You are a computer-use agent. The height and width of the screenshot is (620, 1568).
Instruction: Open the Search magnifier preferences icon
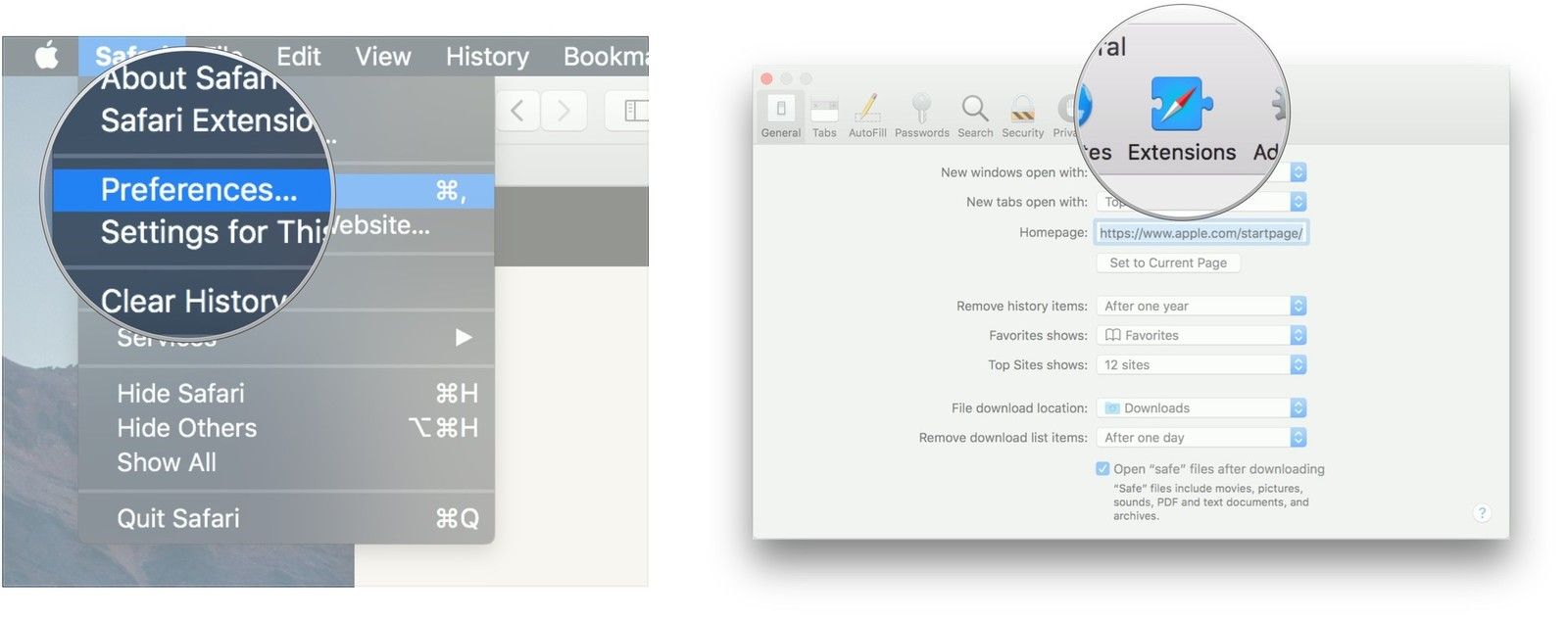tap(974, 109)
